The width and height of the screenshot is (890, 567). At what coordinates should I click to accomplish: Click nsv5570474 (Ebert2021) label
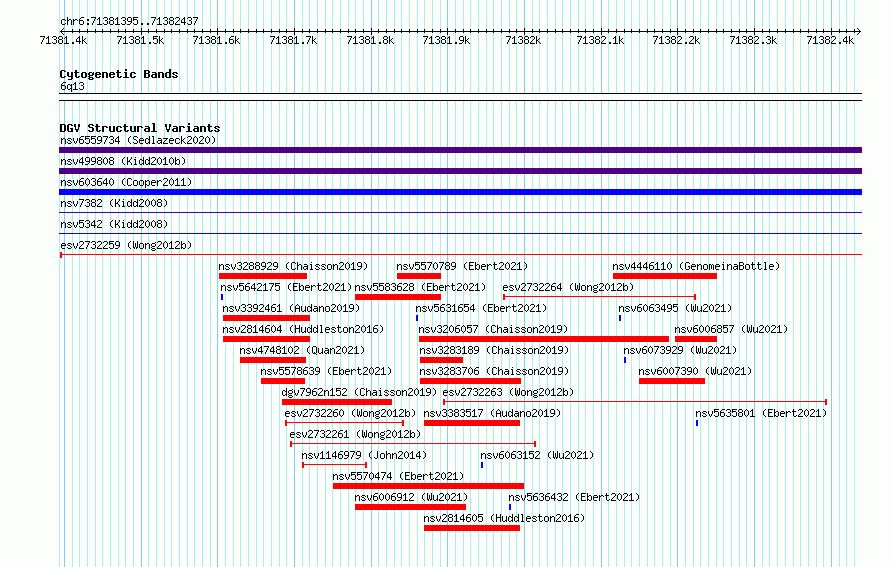398,476
